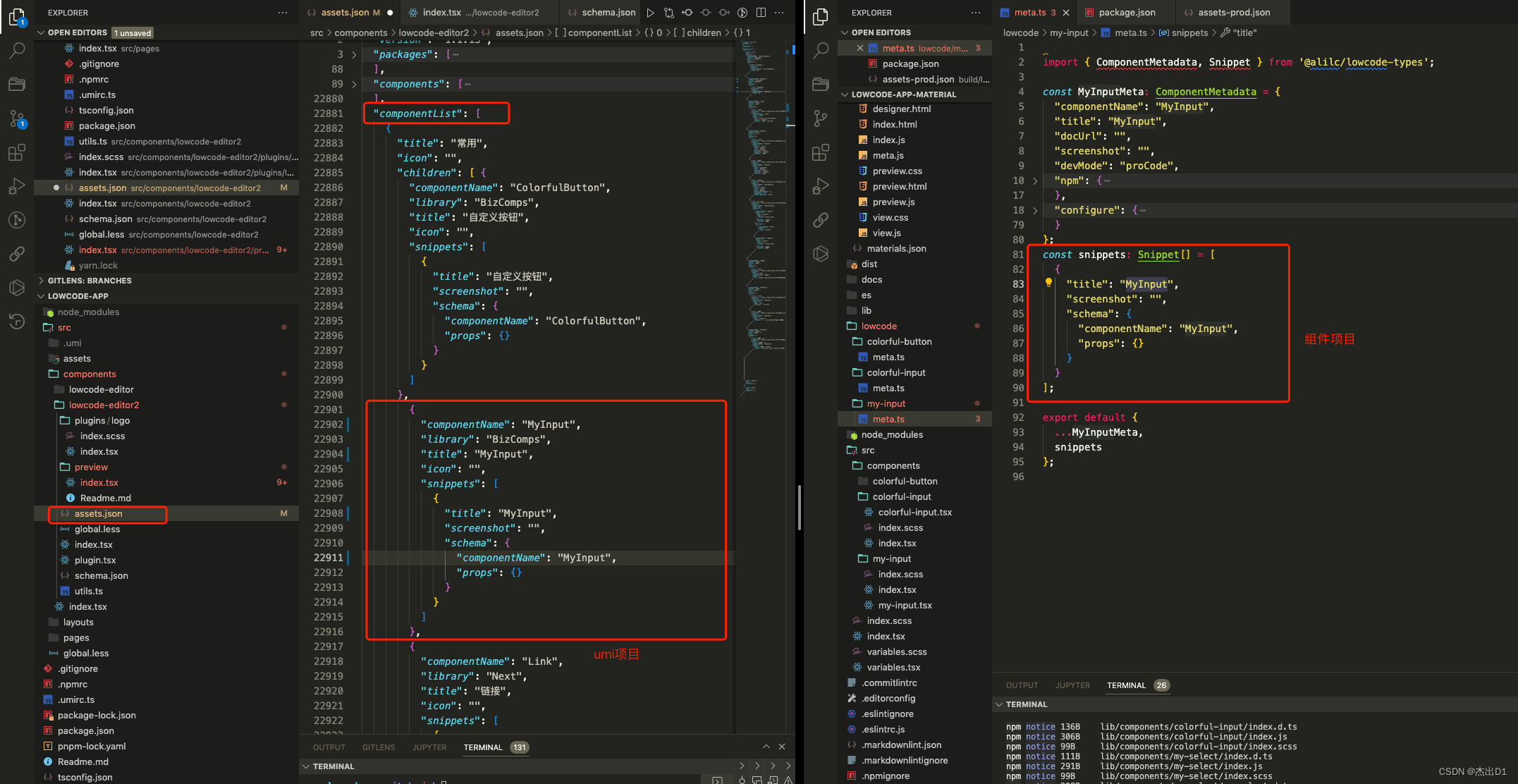Close the left terminal panel
Viewport: 1518px width, 784px height.
point(782,747)
